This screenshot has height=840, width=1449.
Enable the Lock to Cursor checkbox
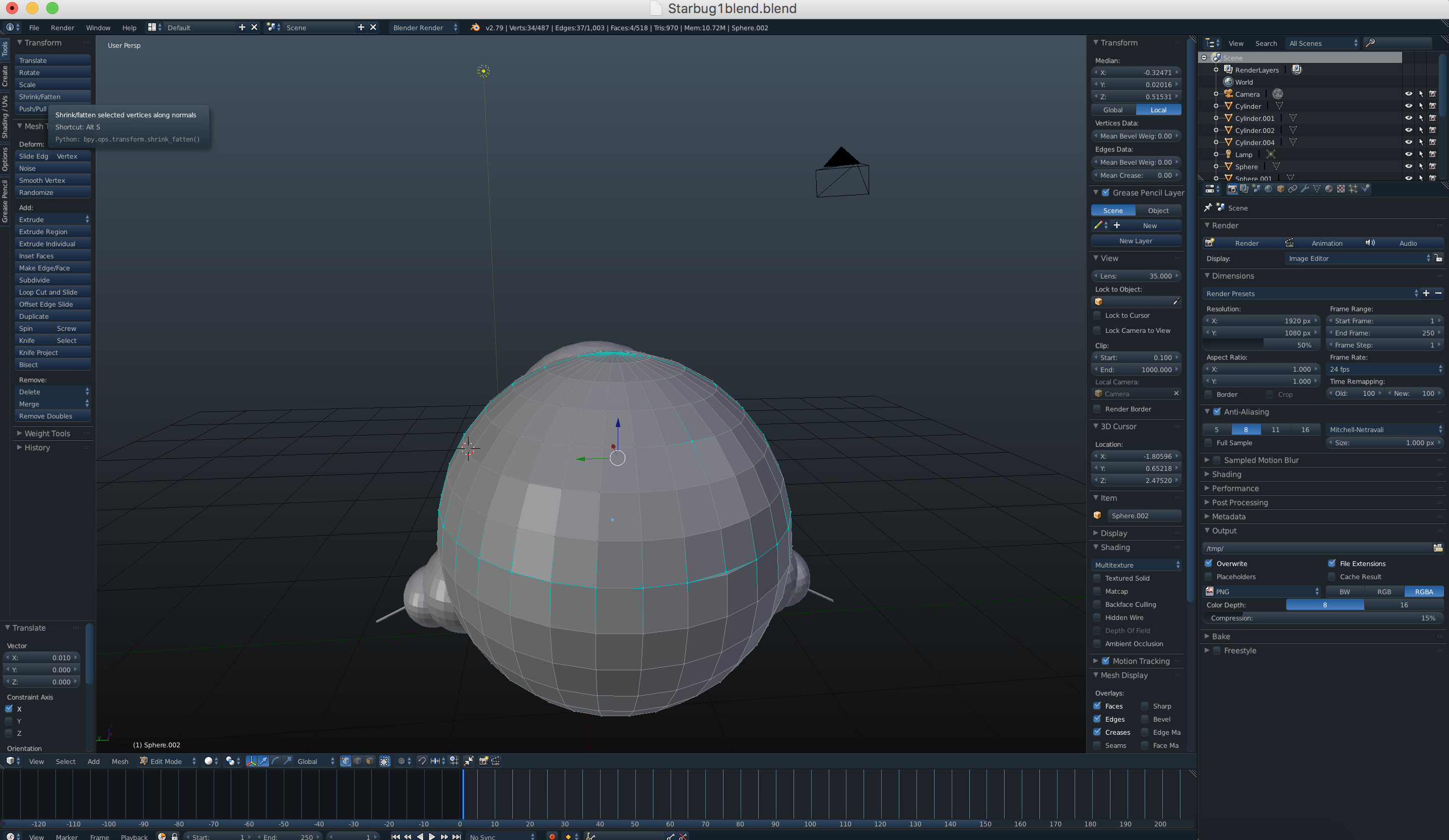pos(1097,315)
